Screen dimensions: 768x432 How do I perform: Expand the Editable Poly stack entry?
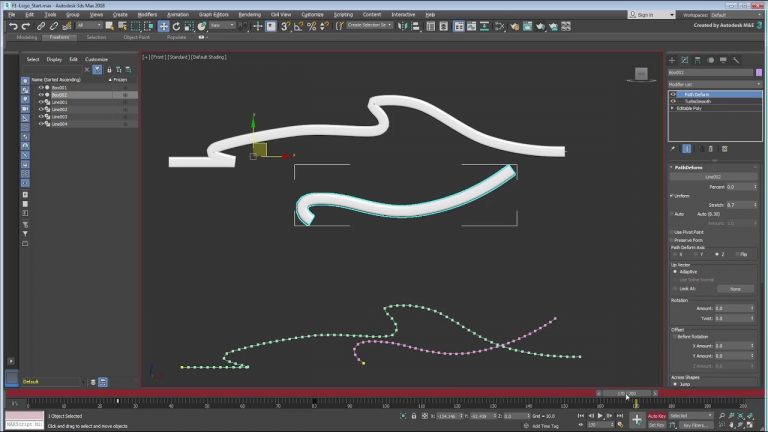(672, 108)
